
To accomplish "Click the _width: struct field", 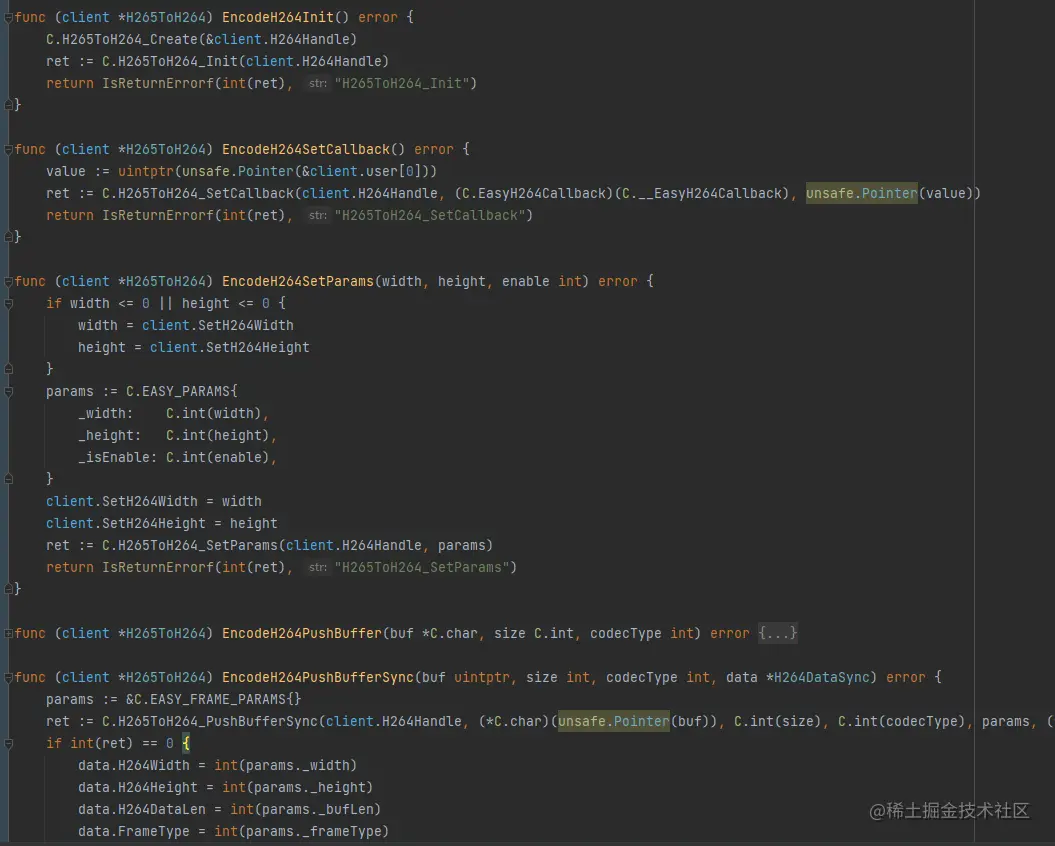I will 106,413.
